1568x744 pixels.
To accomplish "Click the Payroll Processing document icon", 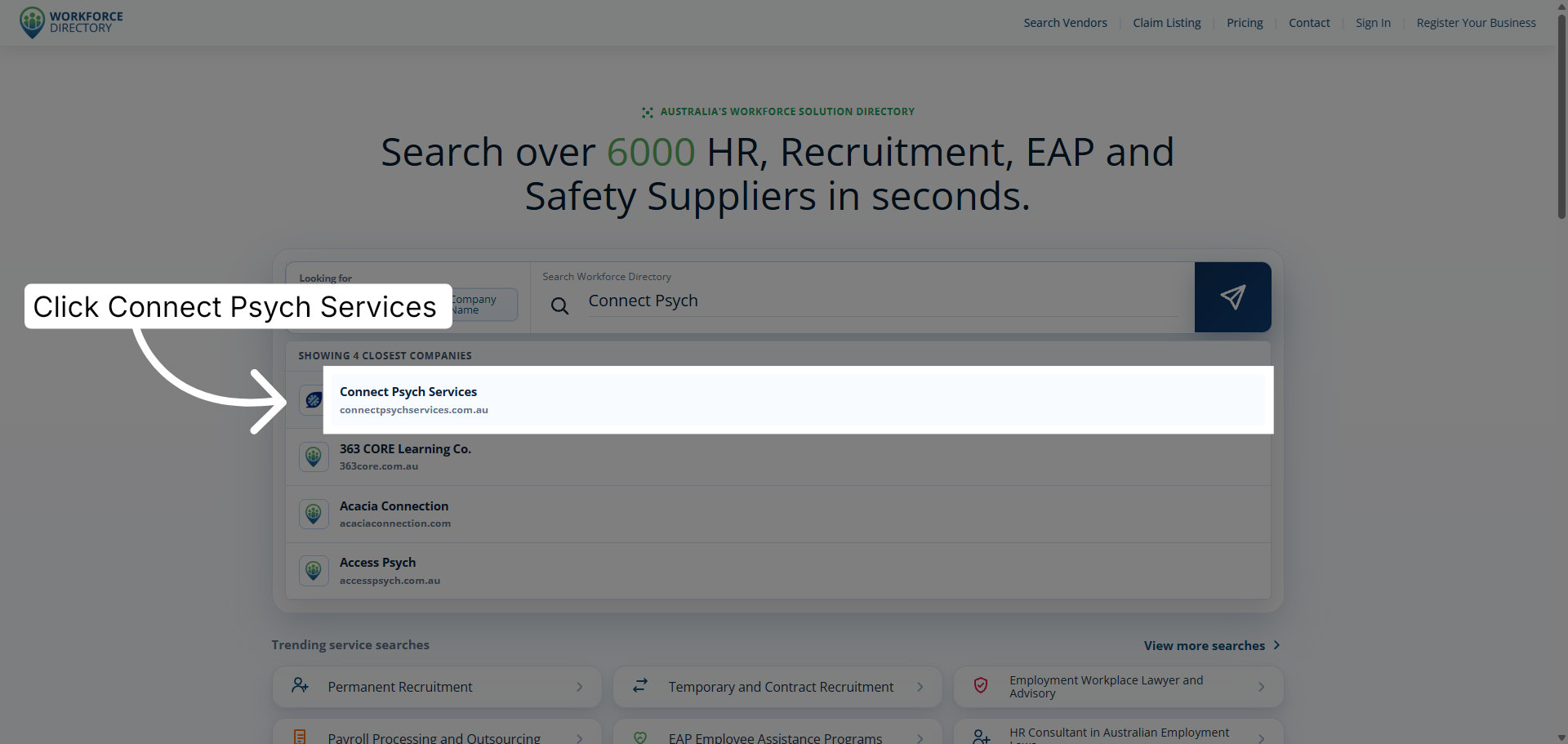I will [300, 737].
